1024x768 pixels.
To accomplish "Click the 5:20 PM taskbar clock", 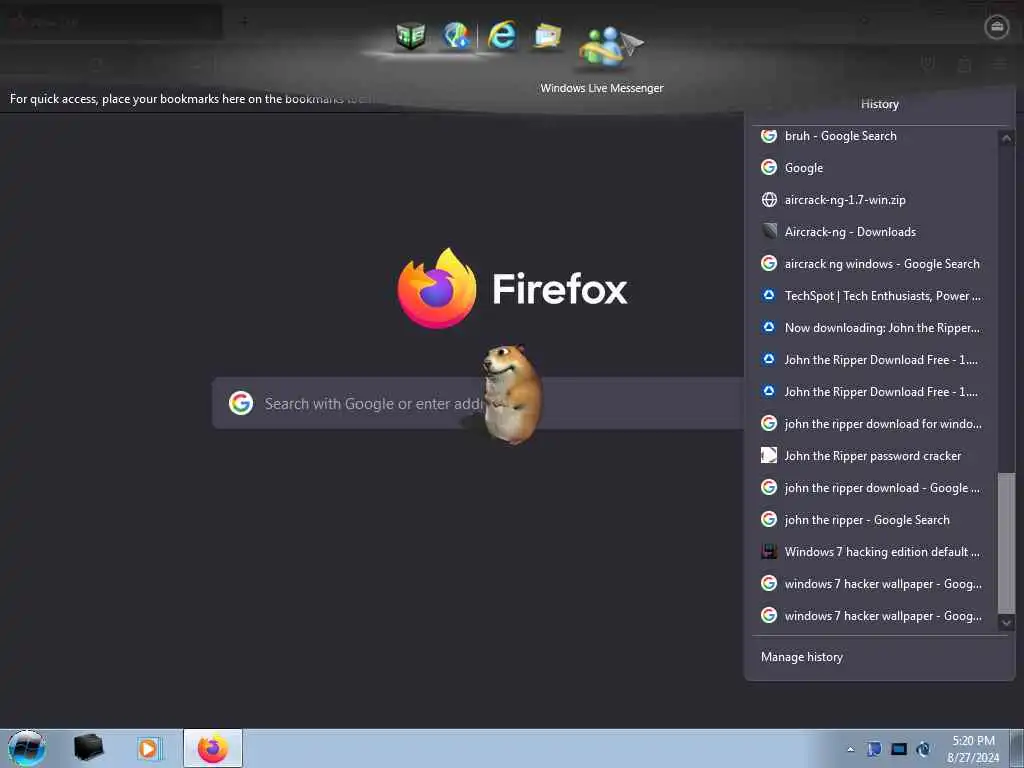I will click(973, 741).
